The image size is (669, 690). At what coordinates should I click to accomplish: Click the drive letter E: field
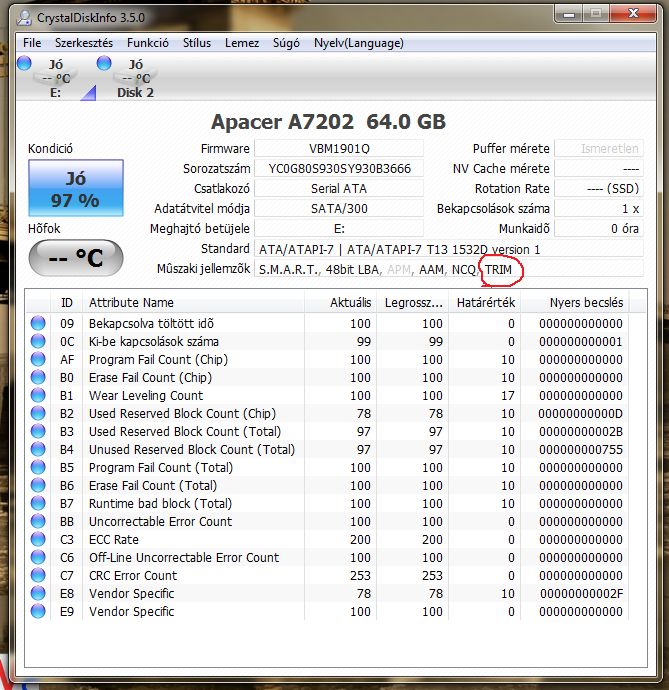click(x=339, y=229)
